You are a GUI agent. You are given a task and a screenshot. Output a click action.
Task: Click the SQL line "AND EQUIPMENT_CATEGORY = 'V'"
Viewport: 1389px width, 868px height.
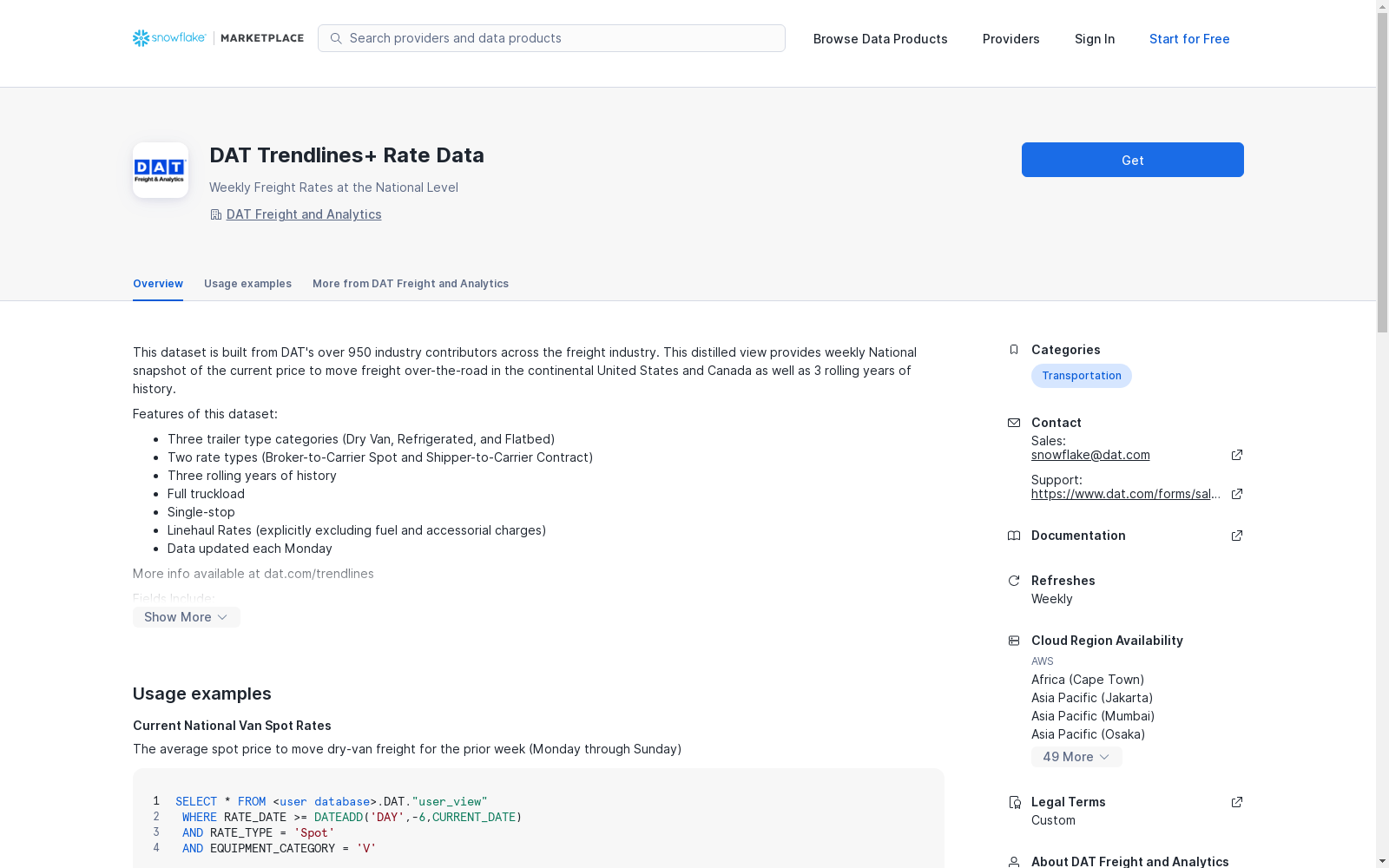tap(280, 849)
